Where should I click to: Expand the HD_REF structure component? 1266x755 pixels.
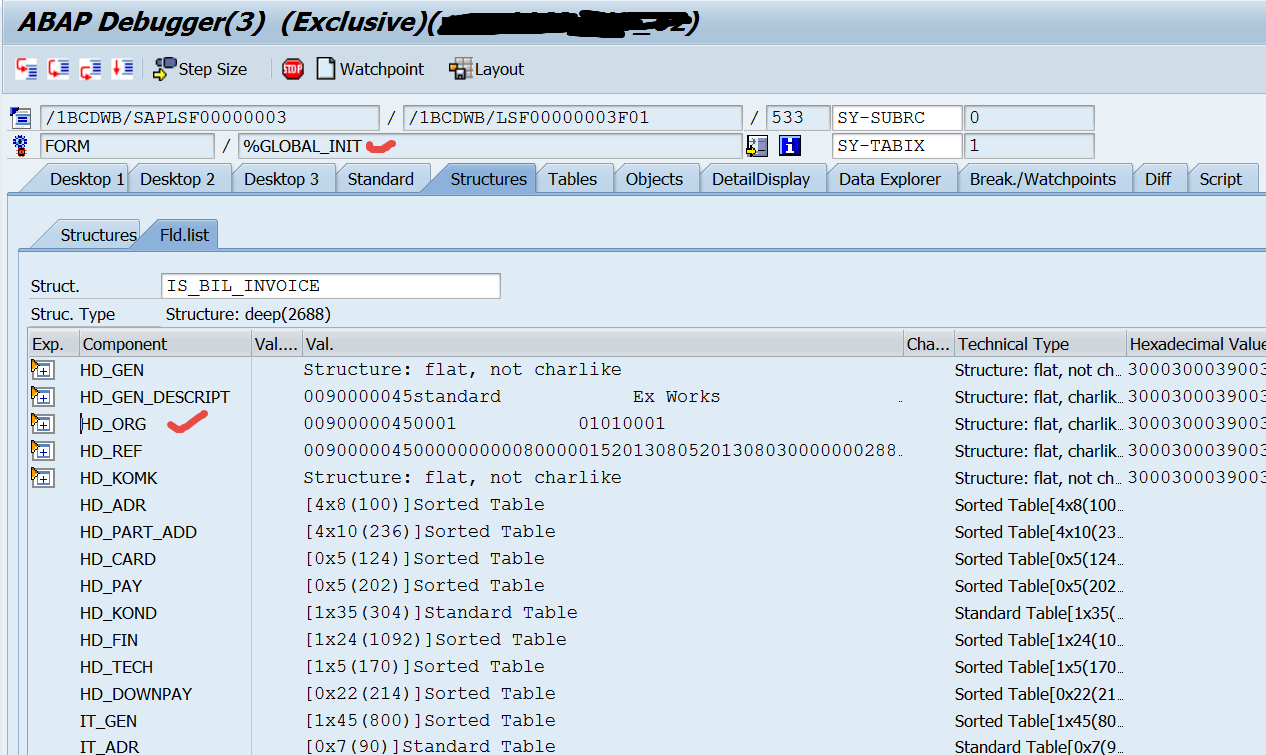42,450
